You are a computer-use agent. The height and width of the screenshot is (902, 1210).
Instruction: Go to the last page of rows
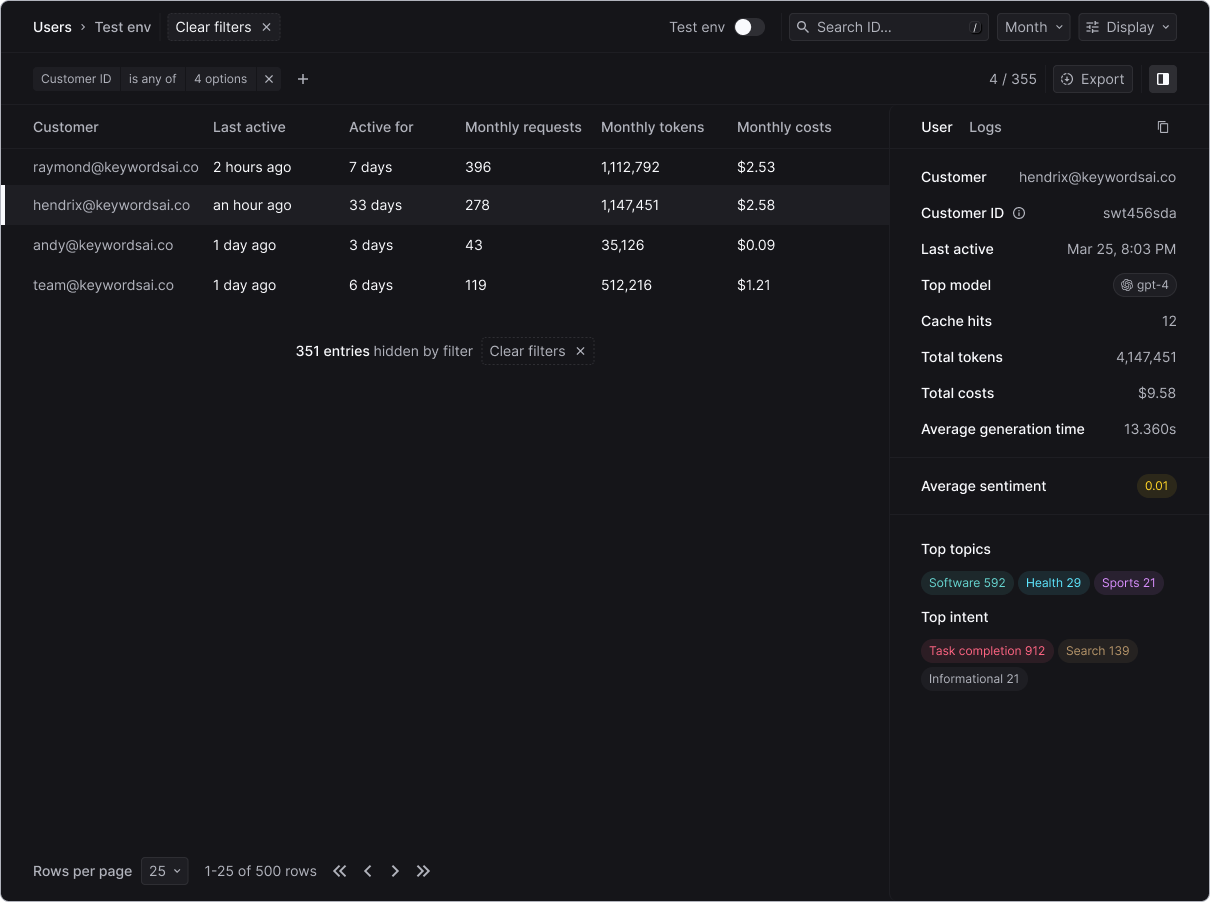tap(423, 871)
